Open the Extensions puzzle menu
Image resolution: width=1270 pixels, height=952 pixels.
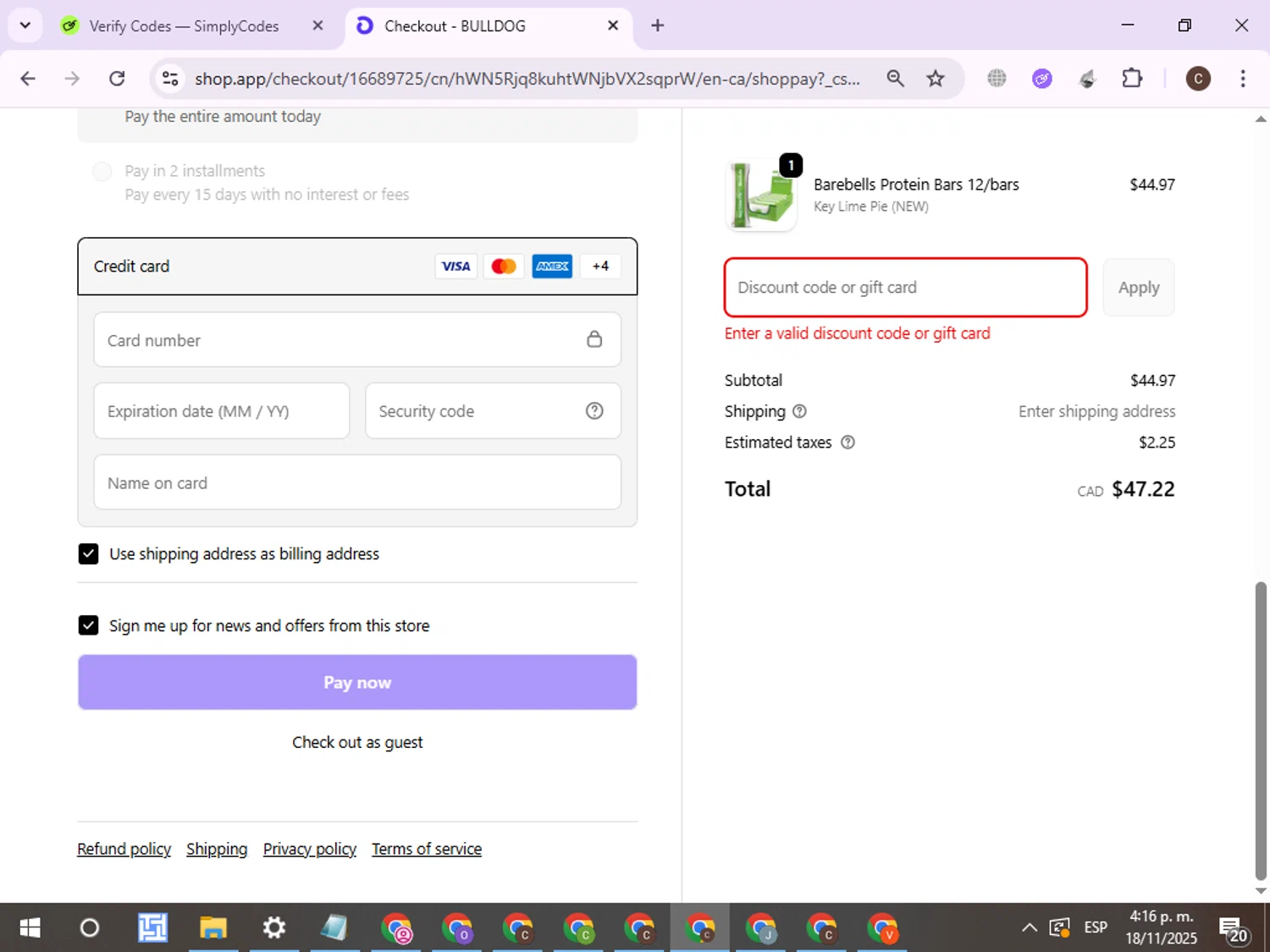coord(1132,79)
